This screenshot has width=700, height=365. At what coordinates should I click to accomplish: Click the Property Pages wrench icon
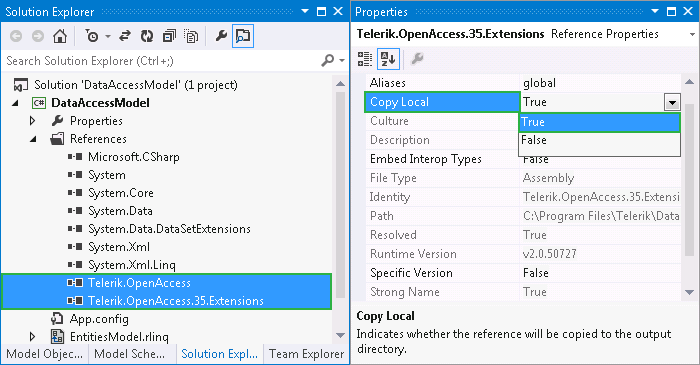(417, 59)
